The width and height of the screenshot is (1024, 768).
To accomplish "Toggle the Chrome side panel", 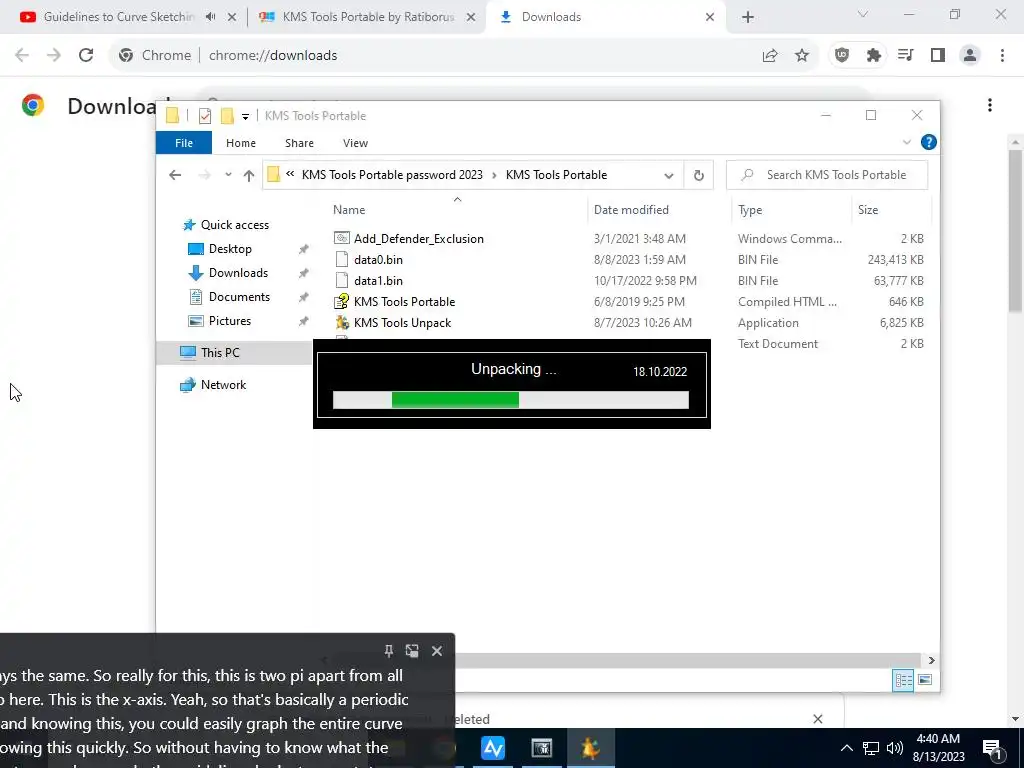I will [938, 56].
